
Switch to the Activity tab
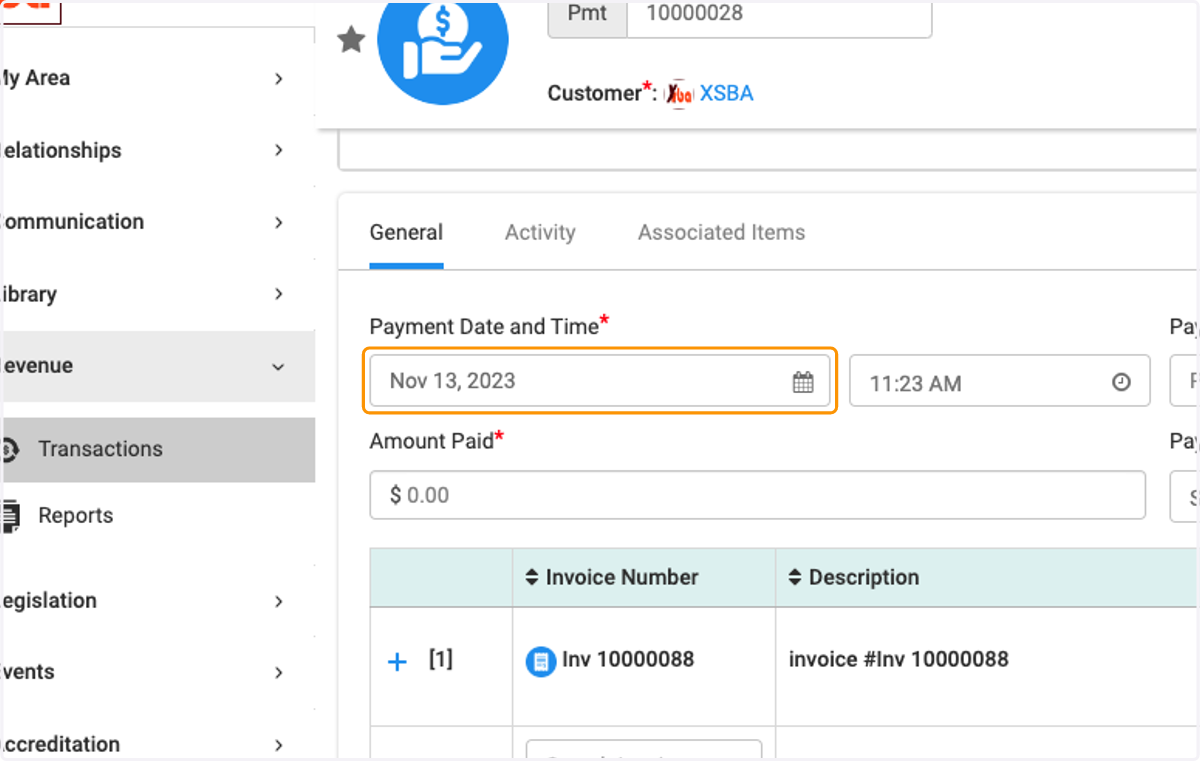coord(540,232)
